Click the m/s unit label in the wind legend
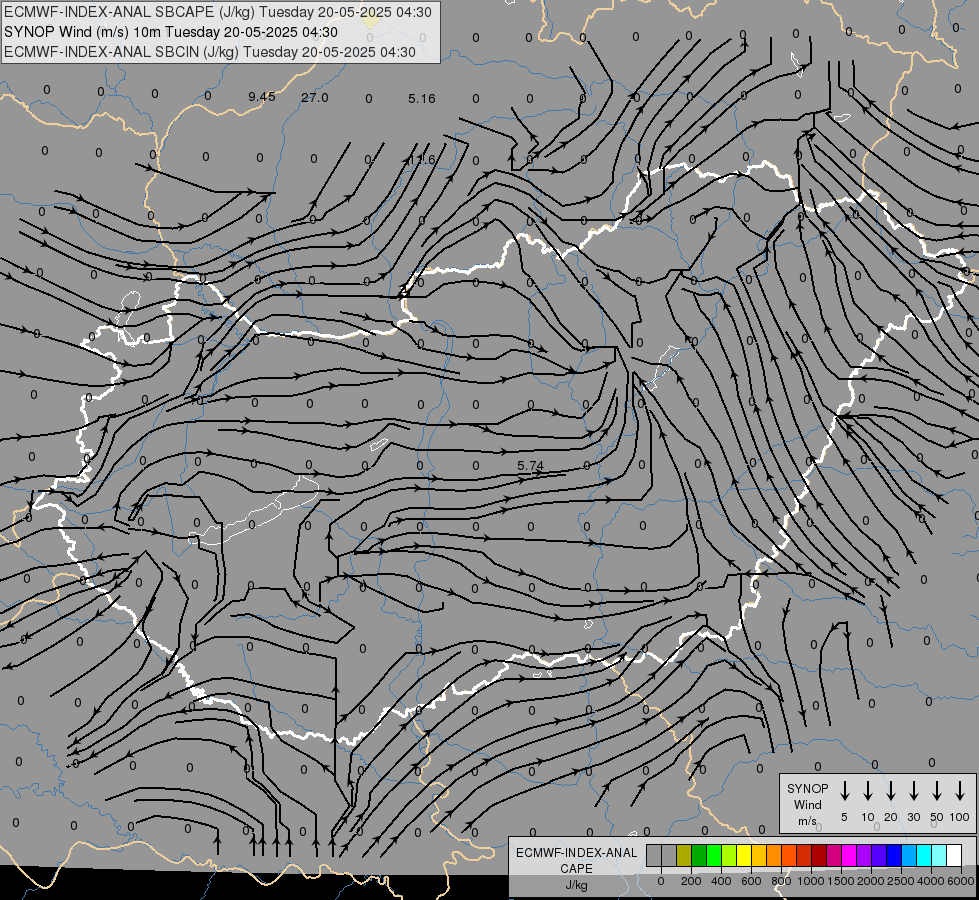This screenshot has width=979, height=900. tap(807, 821)
